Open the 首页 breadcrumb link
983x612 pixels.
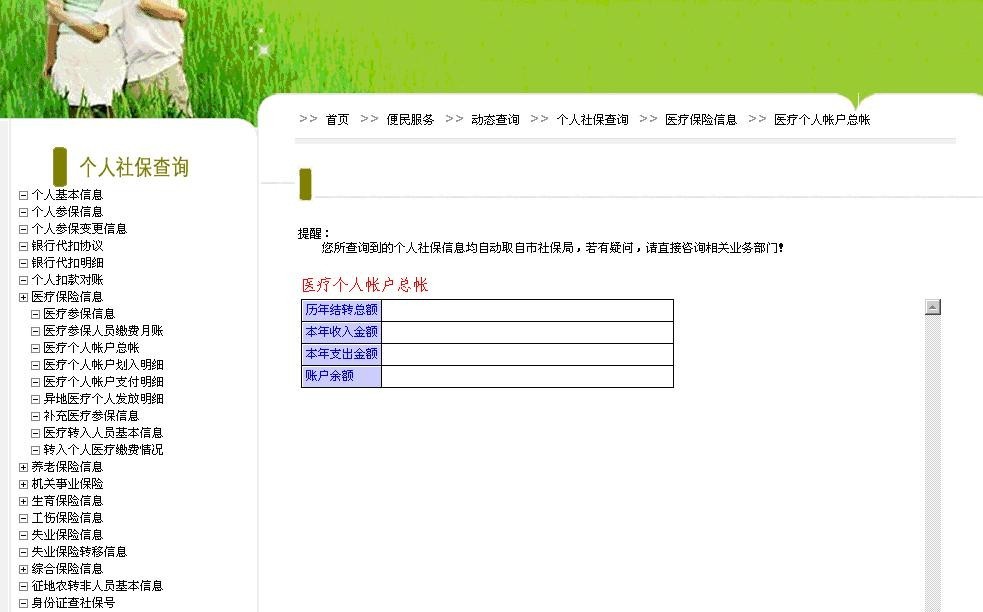[338, 118]
